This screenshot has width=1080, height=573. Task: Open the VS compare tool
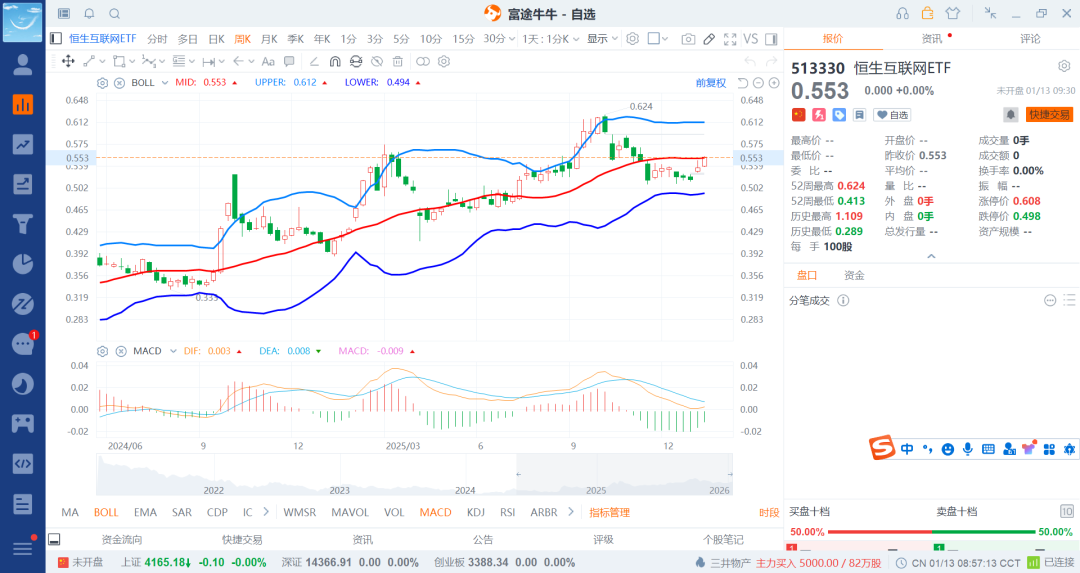(750, 39)
